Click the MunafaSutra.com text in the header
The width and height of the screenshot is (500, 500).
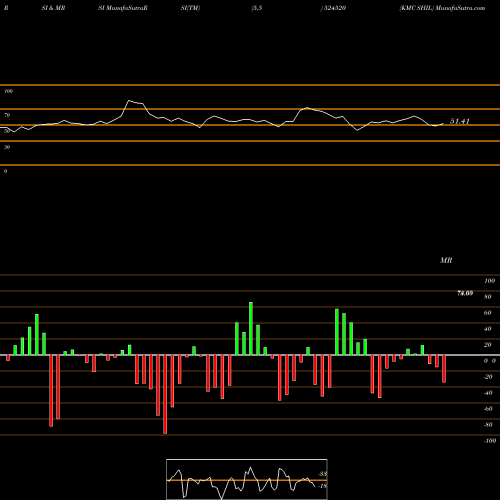[x=460, y=8]
